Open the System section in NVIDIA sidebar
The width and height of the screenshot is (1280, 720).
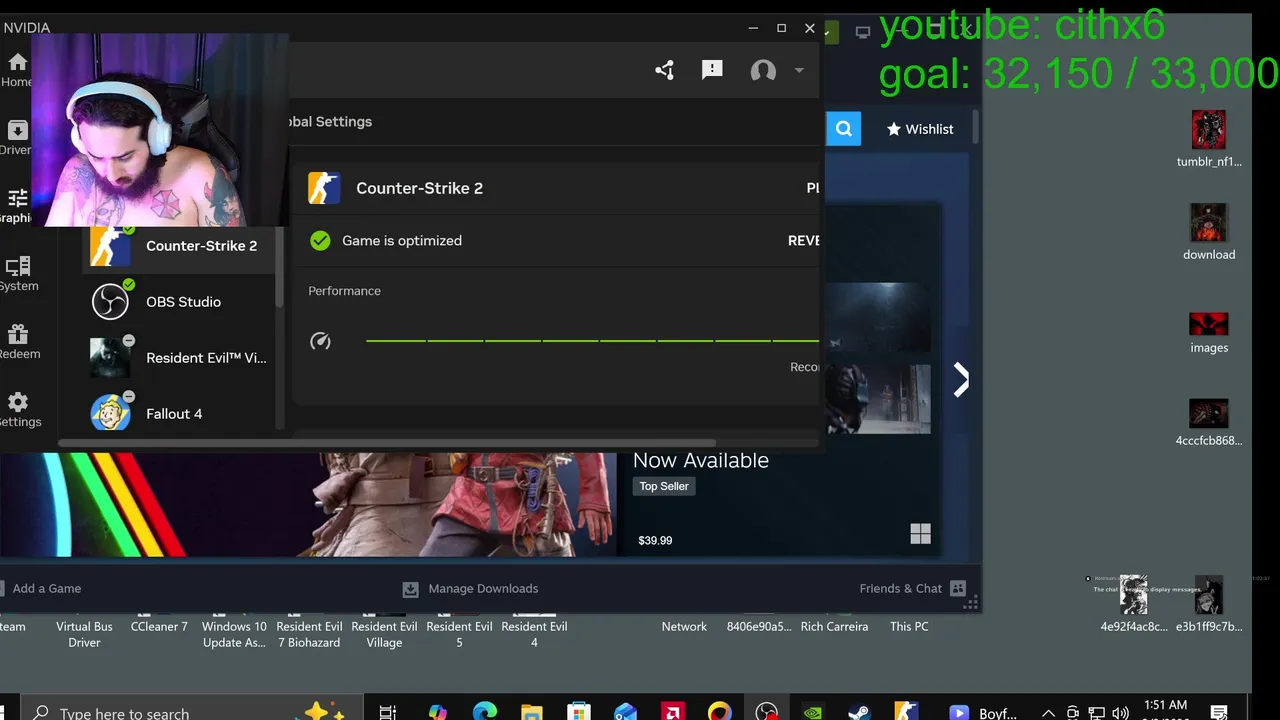17,274
